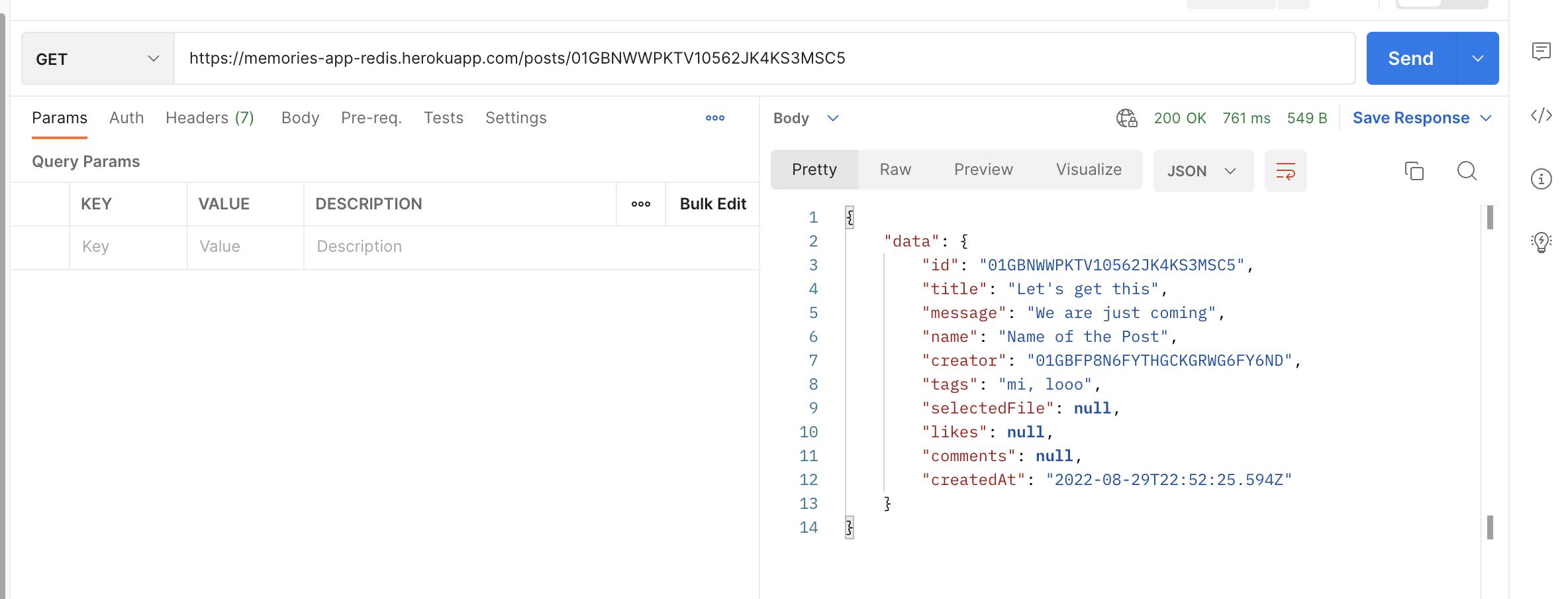Click the KEY column header

(96, 204)
